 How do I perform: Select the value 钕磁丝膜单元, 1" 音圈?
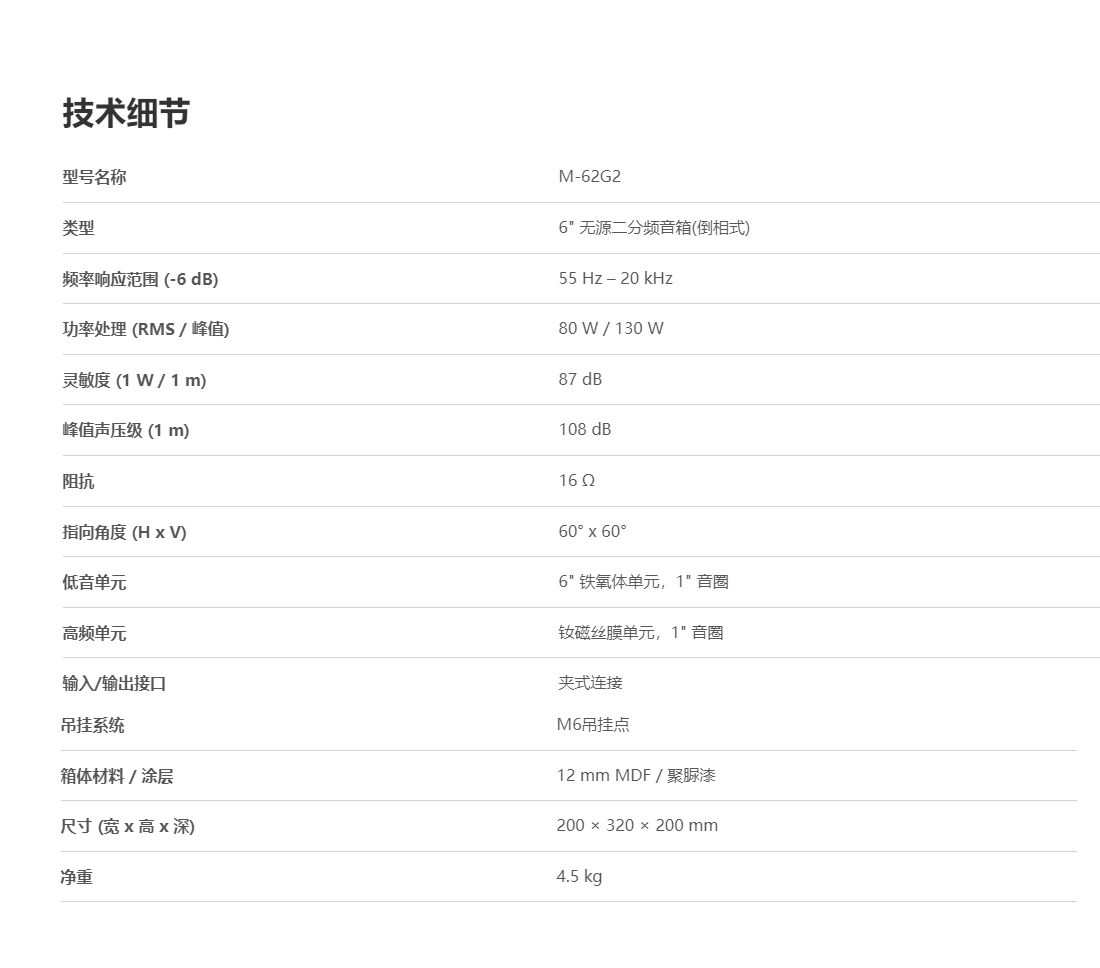tap(640, 633)
